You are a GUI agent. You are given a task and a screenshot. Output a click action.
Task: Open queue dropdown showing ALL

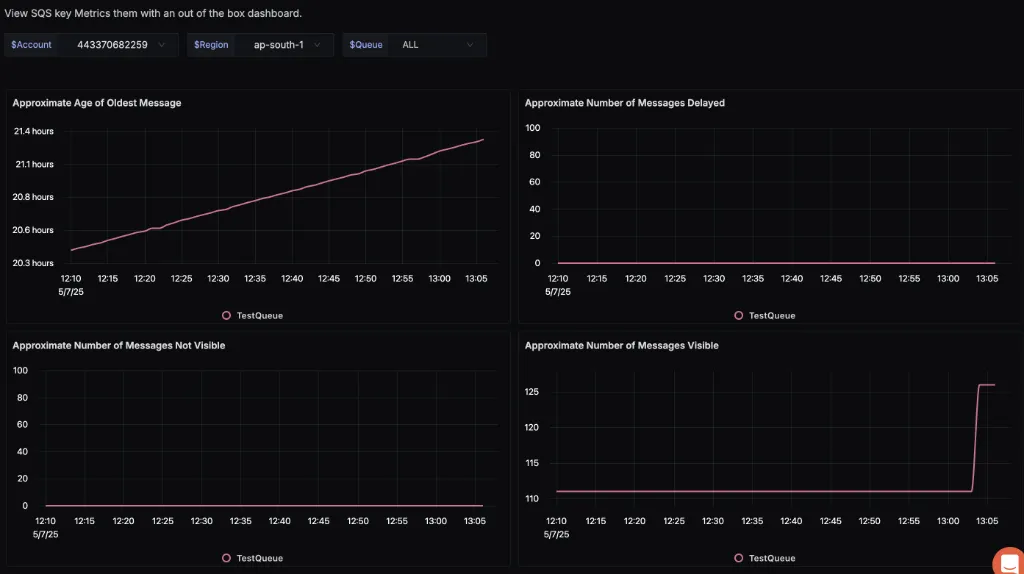(411, 45)
